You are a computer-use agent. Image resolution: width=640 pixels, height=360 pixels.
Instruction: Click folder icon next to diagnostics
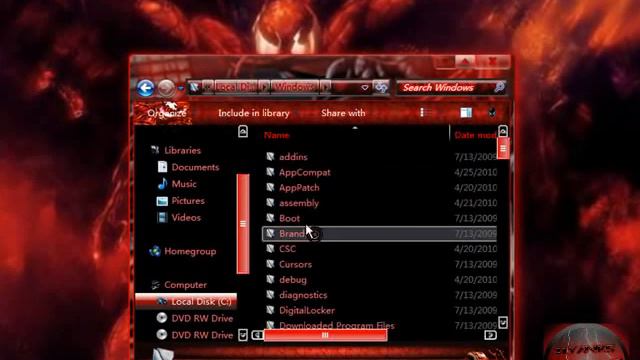(270, 295)
